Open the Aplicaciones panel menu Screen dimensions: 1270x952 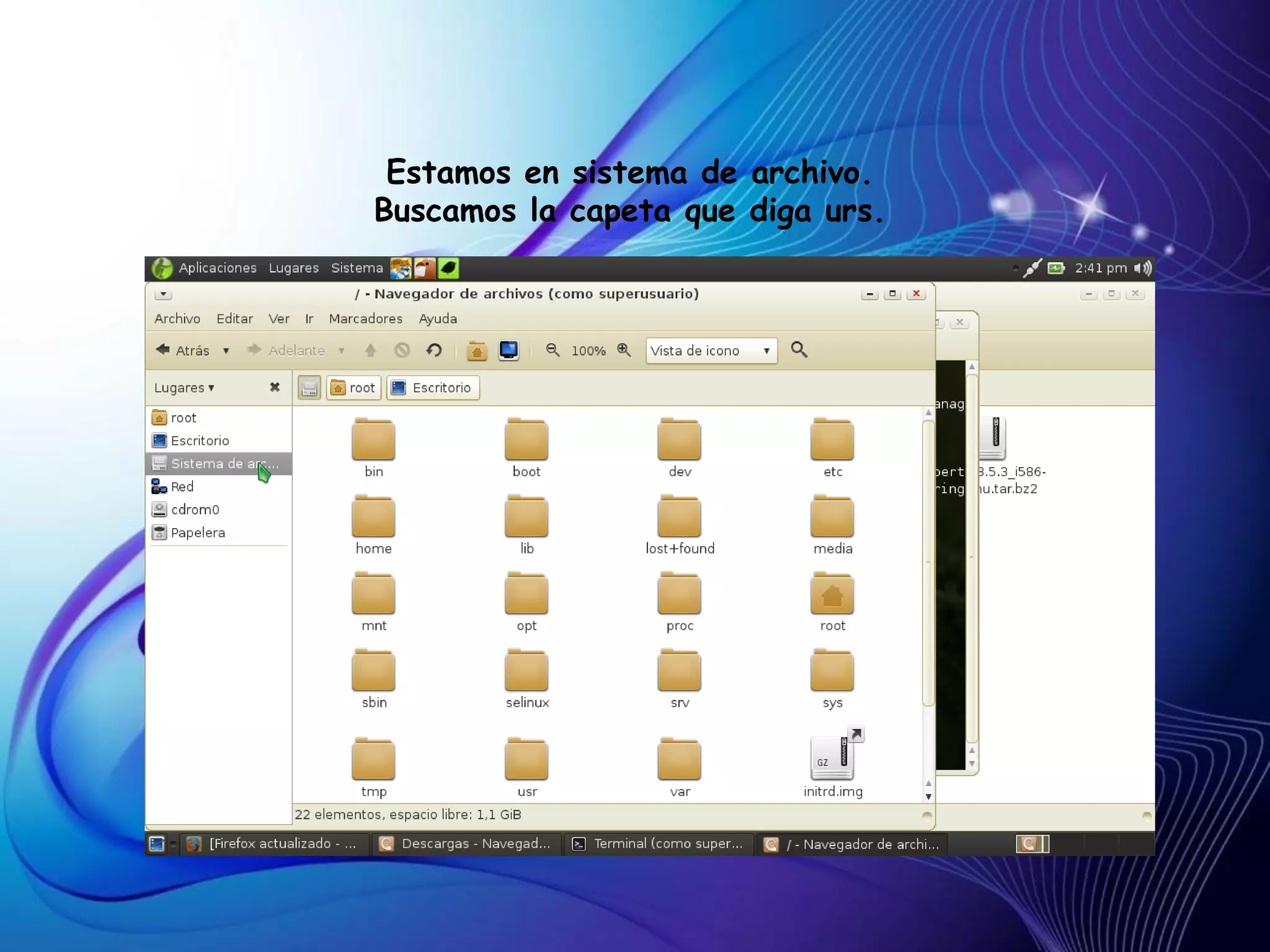218,268
